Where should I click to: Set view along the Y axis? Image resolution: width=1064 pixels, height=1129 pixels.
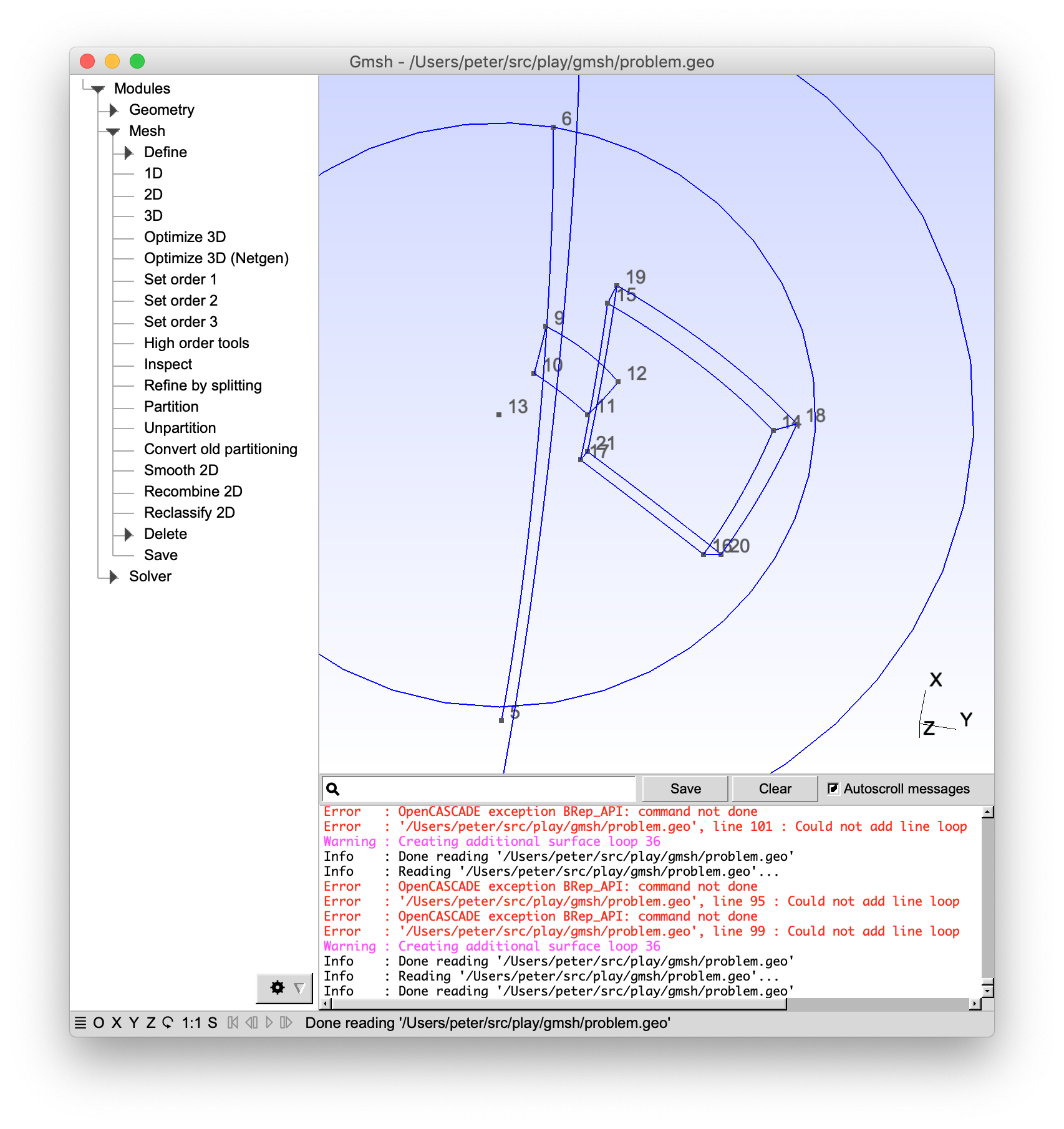click(x=133, y=1023)
